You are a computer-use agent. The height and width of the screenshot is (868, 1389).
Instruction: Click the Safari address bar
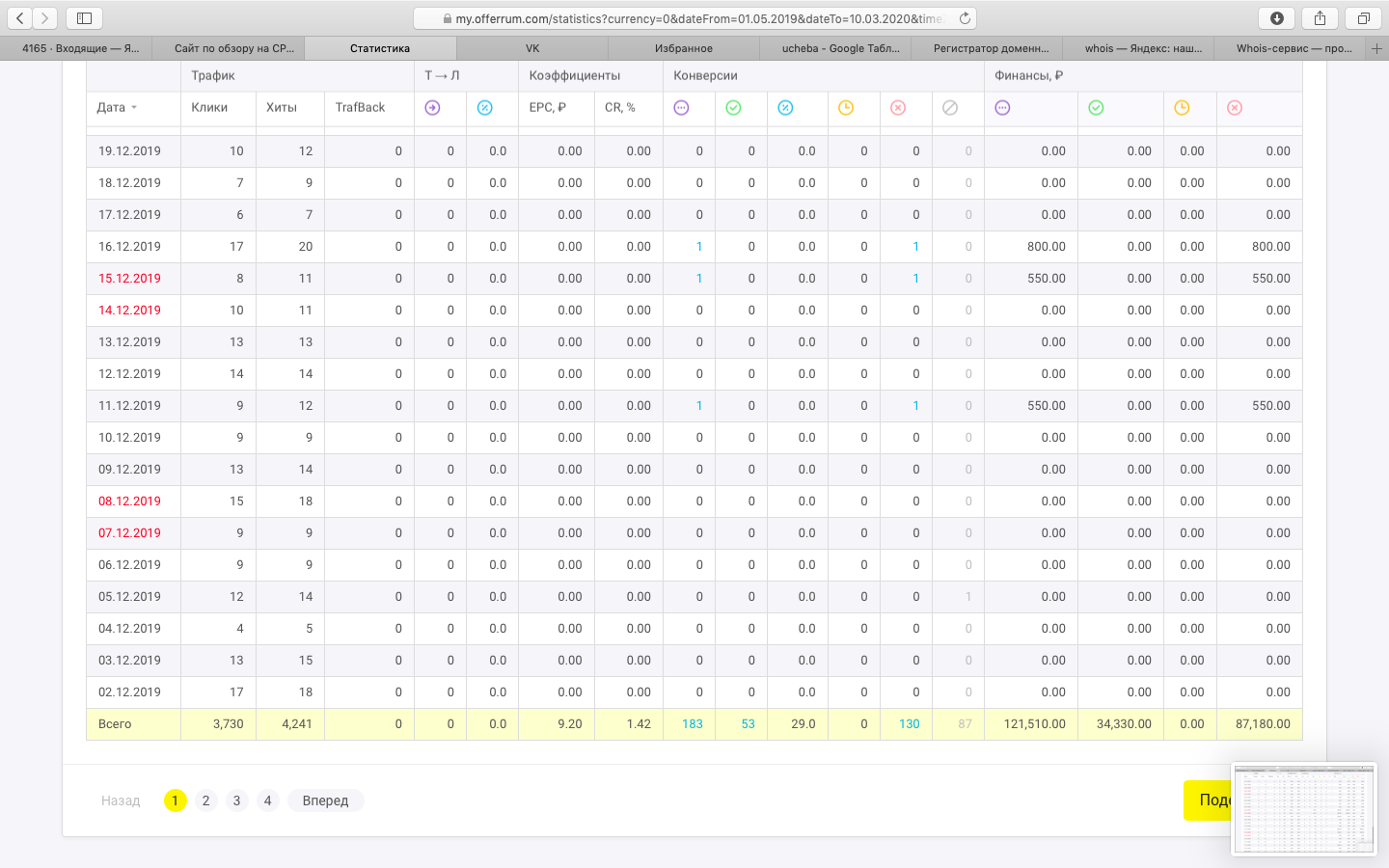[694, 18]
